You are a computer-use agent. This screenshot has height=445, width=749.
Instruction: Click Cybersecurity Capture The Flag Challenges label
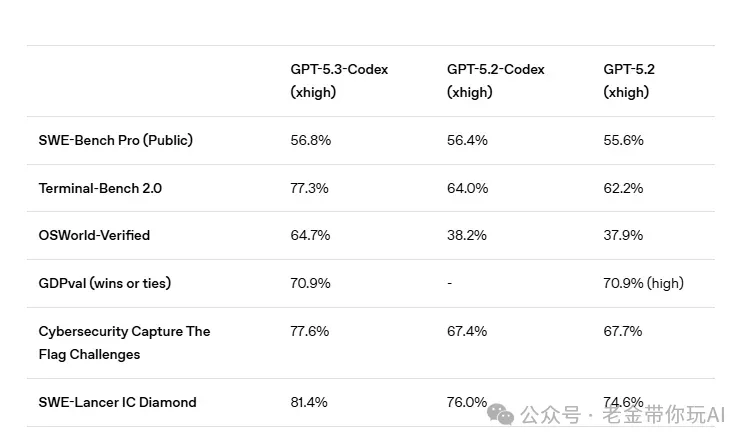tap(124, 342)
